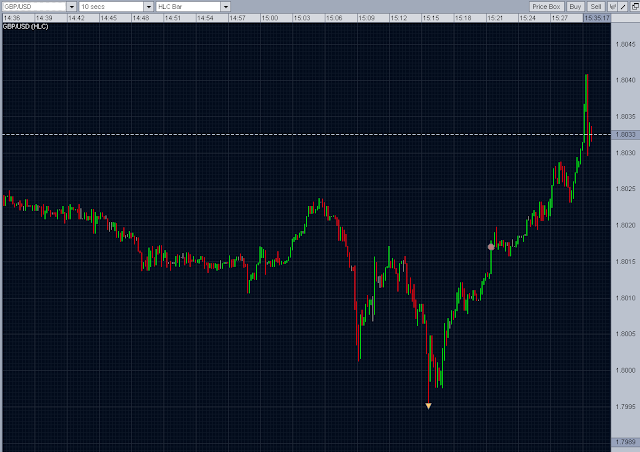Open the GBP/USD symbol dropdown arrow
The image size is (640, 452).
click(x=71, y=7)
